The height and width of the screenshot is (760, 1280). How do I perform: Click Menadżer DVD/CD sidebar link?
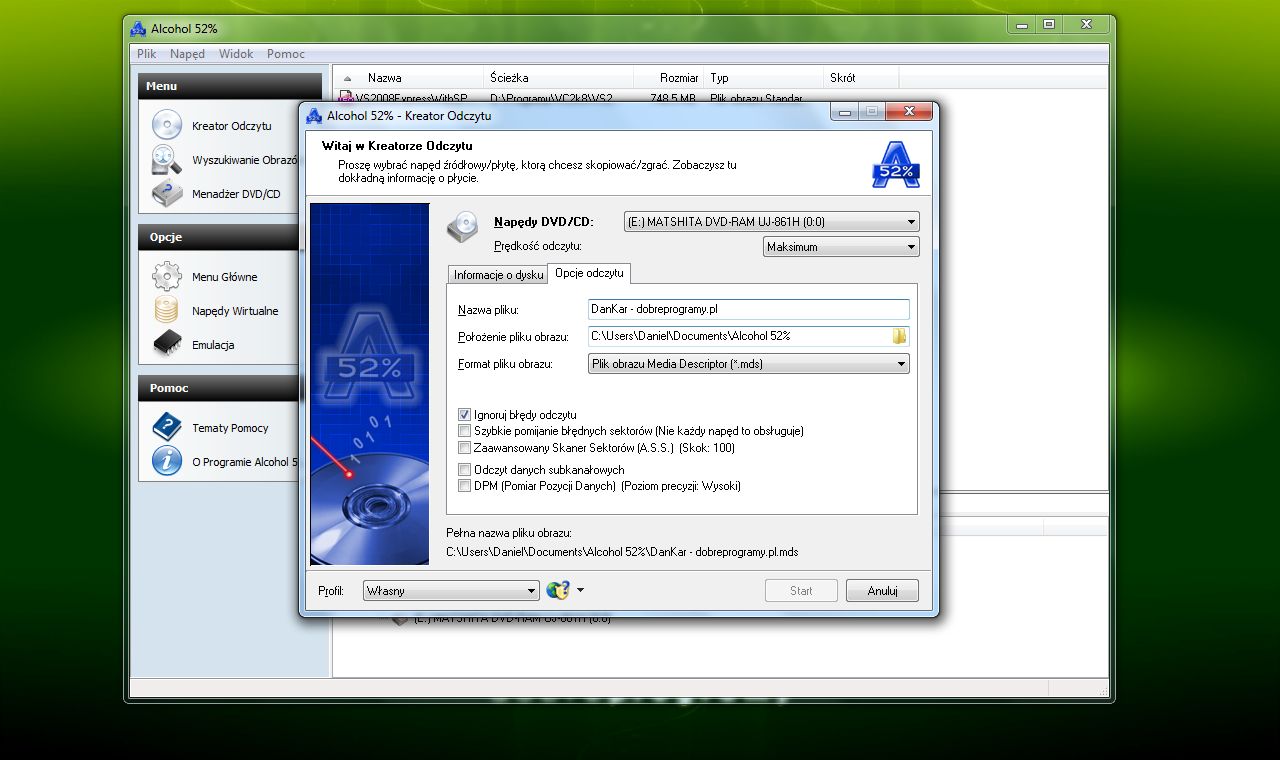click(236, 194)
